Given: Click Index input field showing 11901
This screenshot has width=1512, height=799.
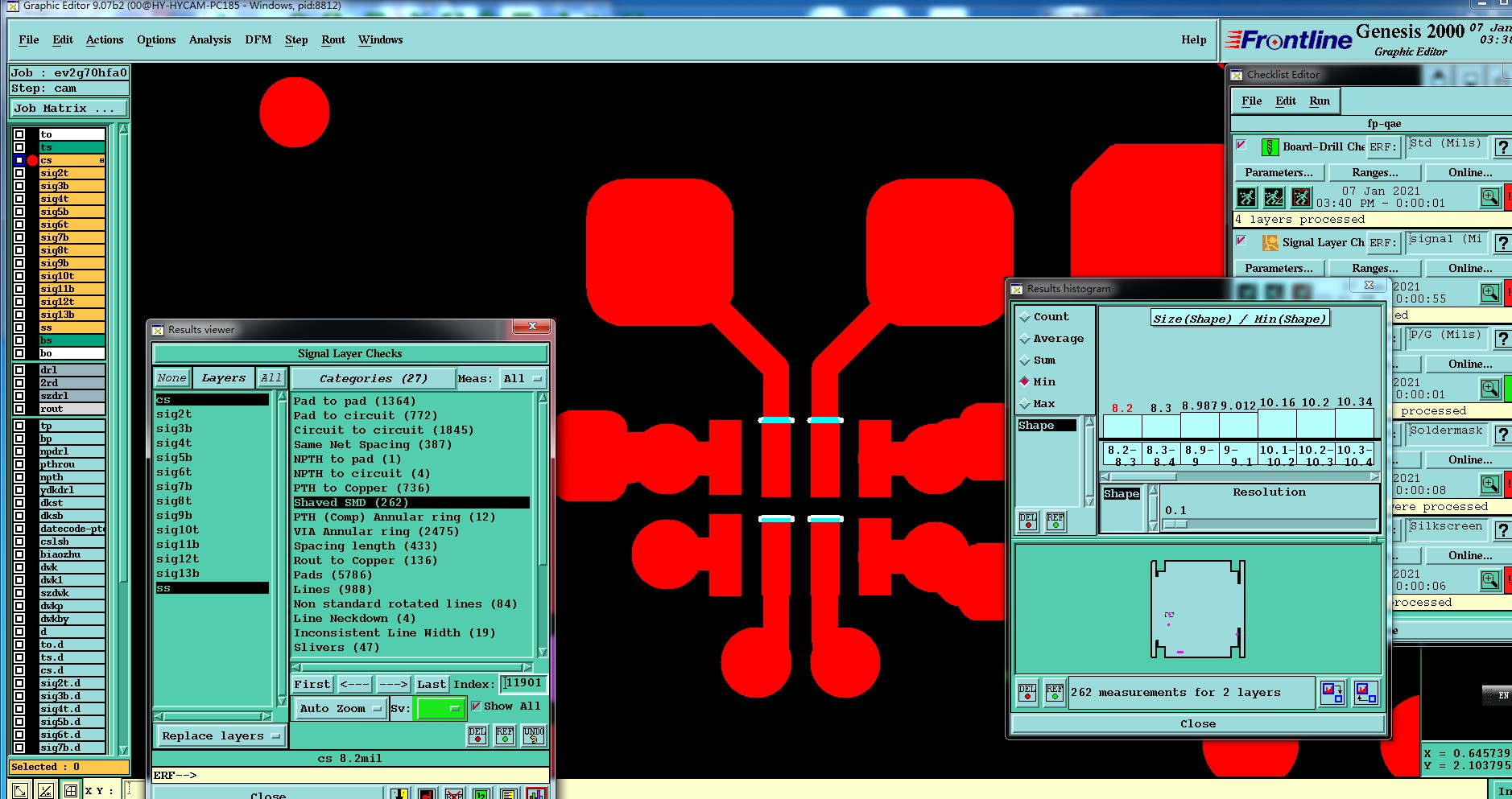Looking at the screenshot, I should click(523, 683).
